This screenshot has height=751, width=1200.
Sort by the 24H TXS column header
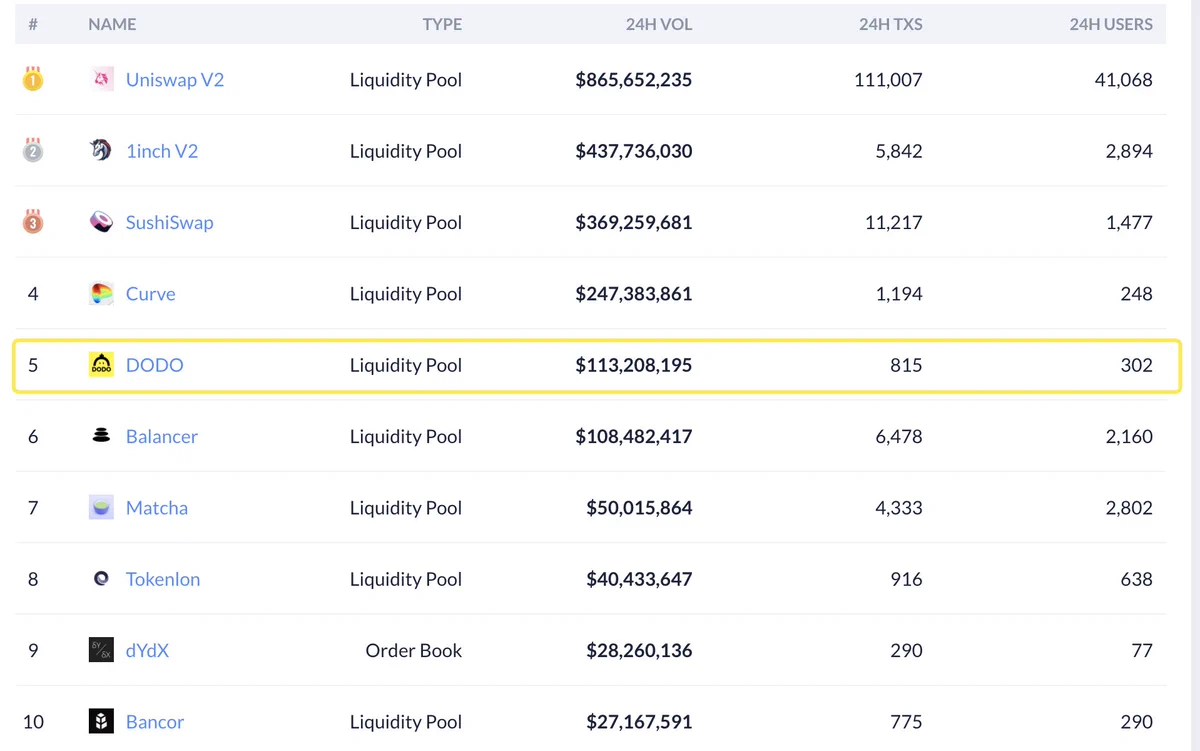(891, 24)
